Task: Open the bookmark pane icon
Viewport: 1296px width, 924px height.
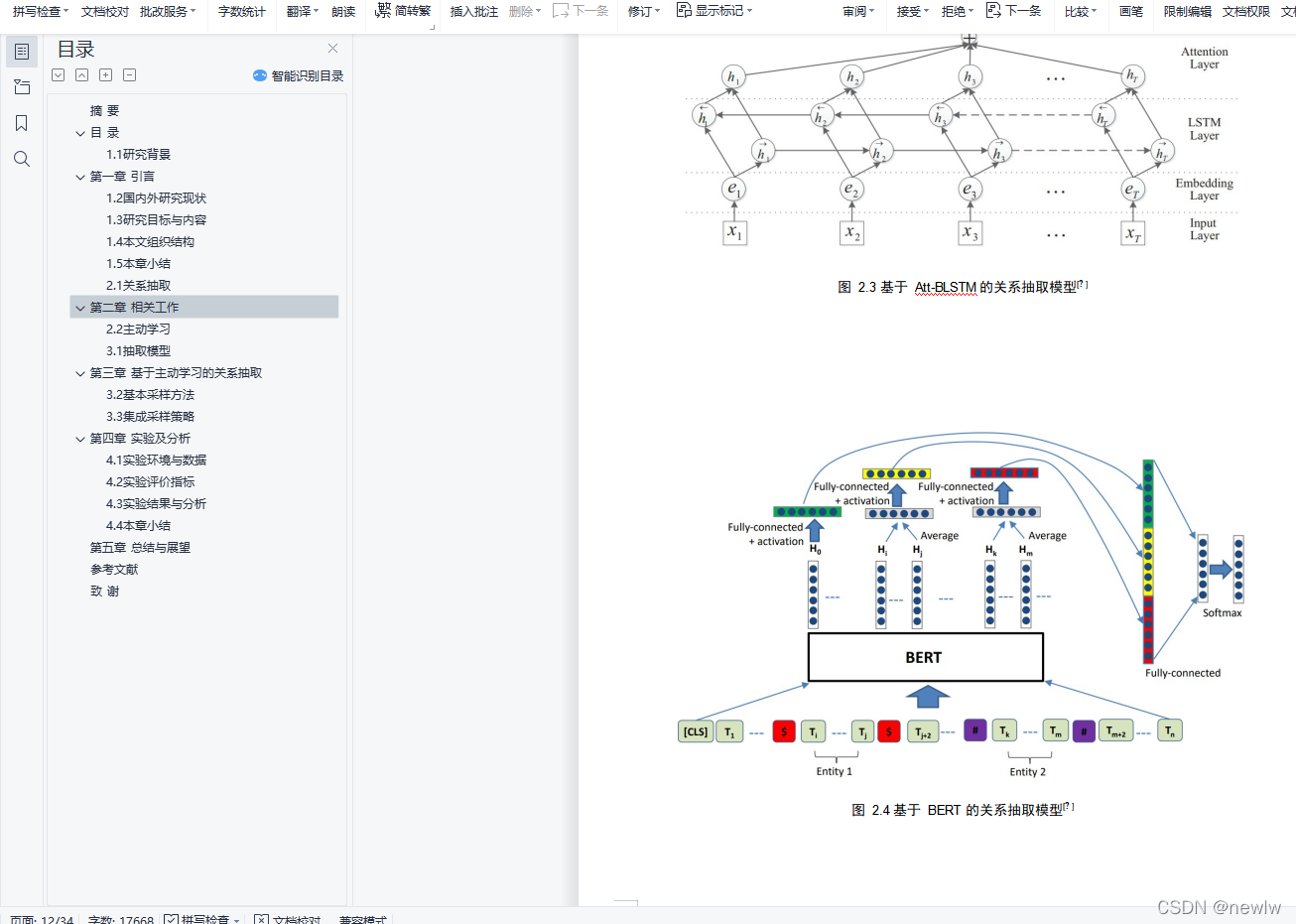Action: (x=22, y=123)
